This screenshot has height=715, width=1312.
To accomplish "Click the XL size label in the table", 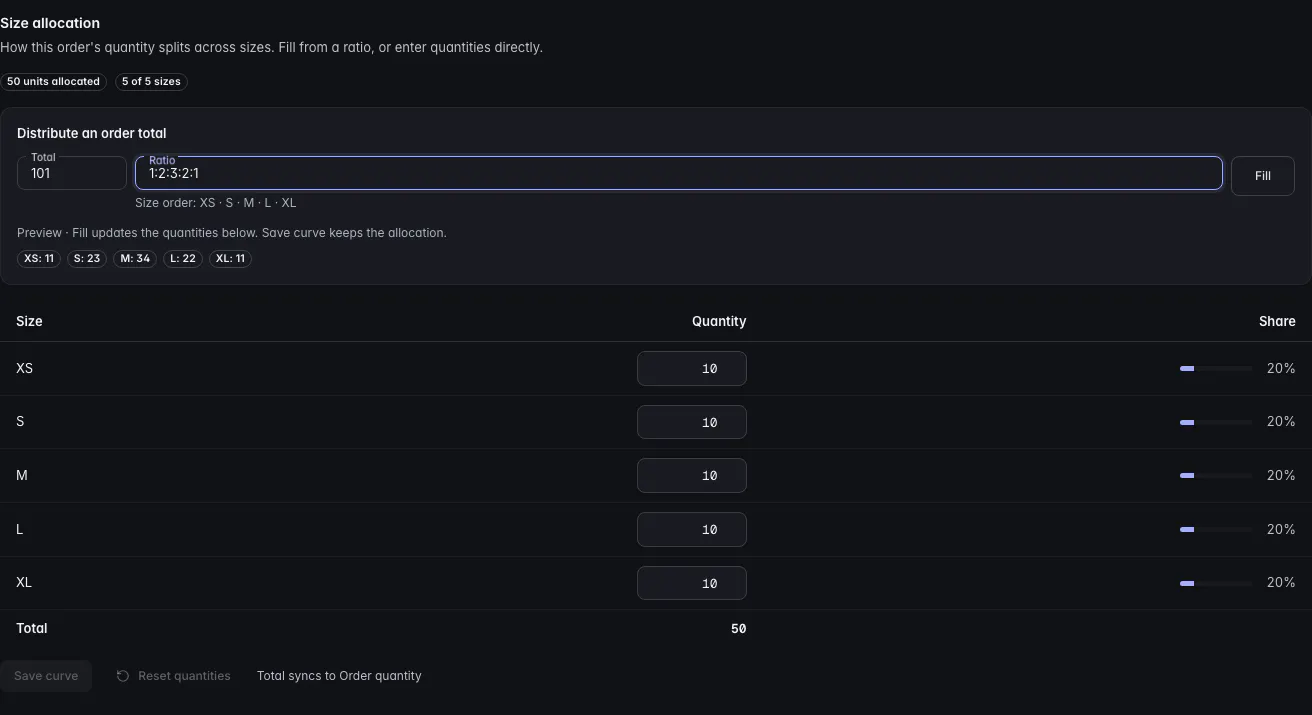I will [x=24, y=583].
